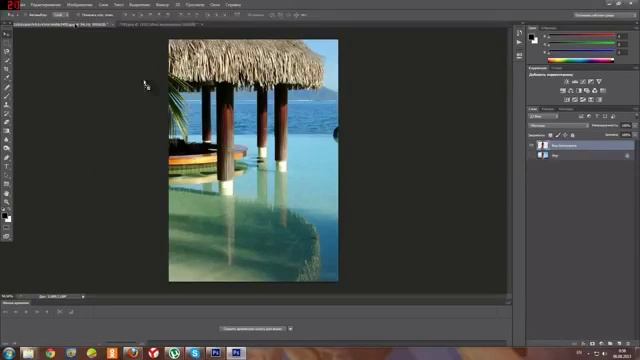Select the Crop tool

(7, 69)
